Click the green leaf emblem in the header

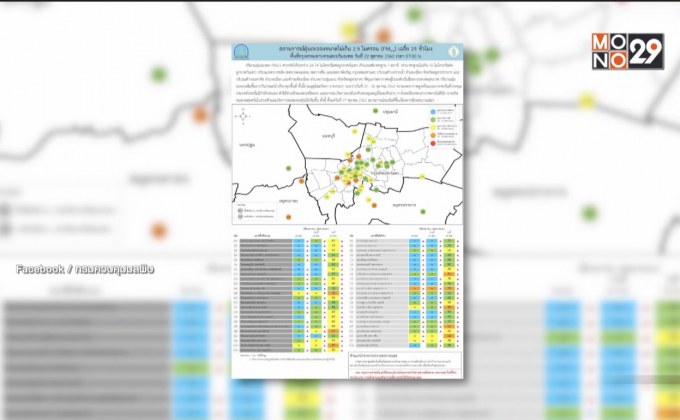click(453, 51)
